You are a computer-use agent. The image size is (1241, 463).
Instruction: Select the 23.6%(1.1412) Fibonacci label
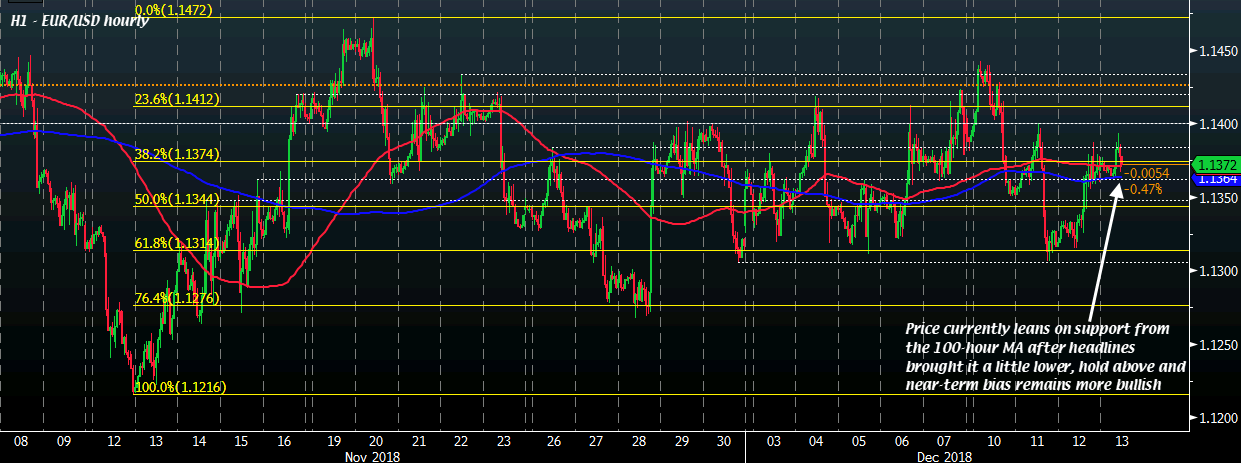coord(176,99)
